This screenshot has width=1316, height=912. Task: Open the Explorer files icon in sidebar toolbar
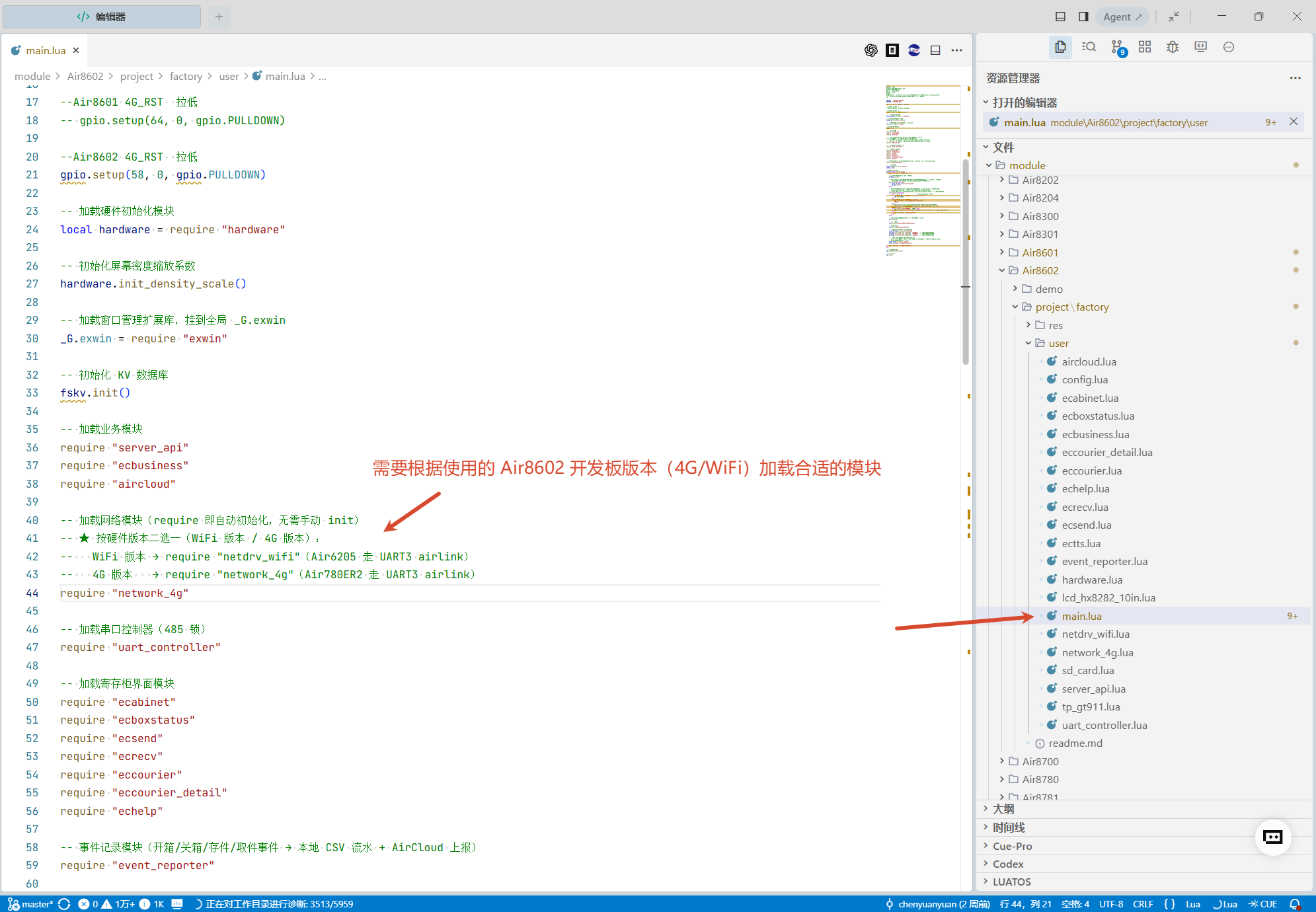click(1060, 47)
